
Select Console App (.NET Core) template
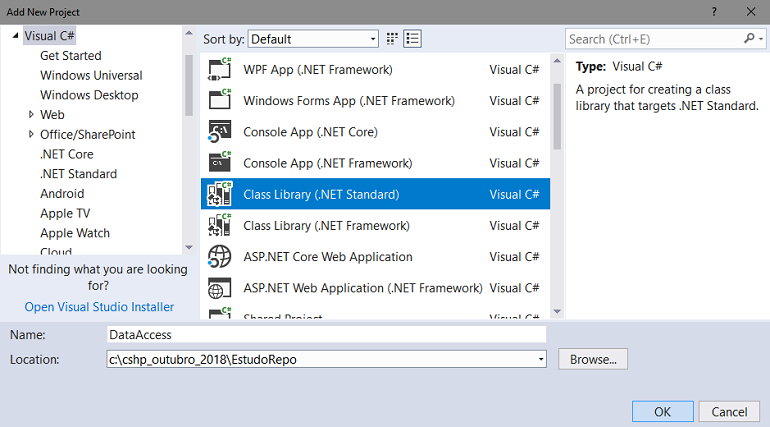click(x=375, y=132)
